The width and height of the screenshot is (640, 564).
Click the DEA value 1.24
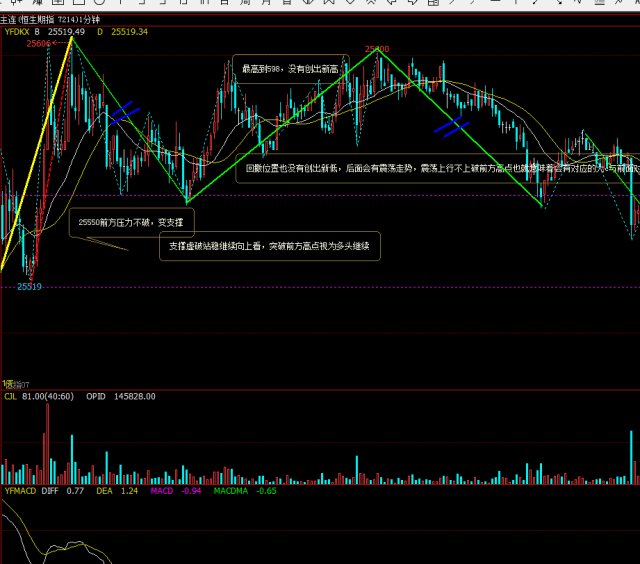129,491
